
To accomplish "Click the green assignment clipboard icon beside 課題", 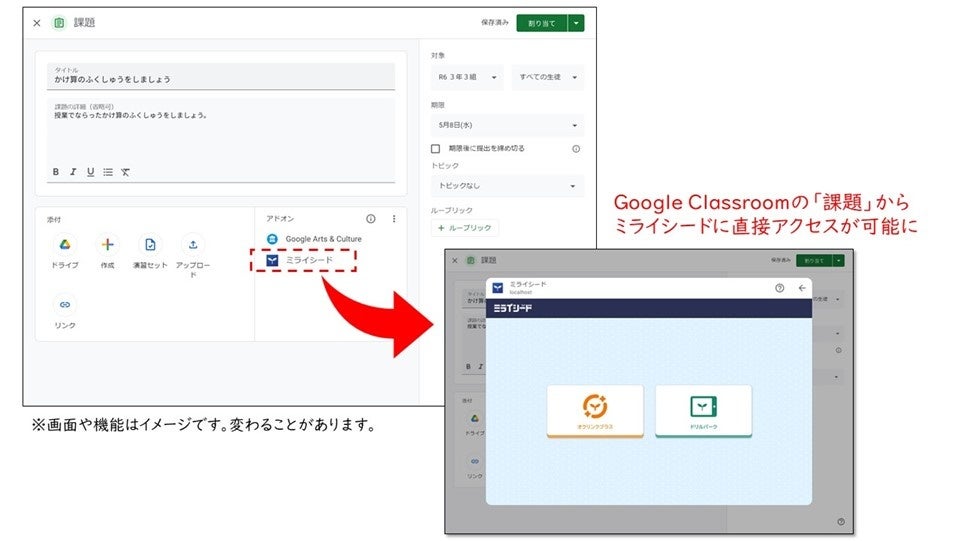I will [59, 23].
